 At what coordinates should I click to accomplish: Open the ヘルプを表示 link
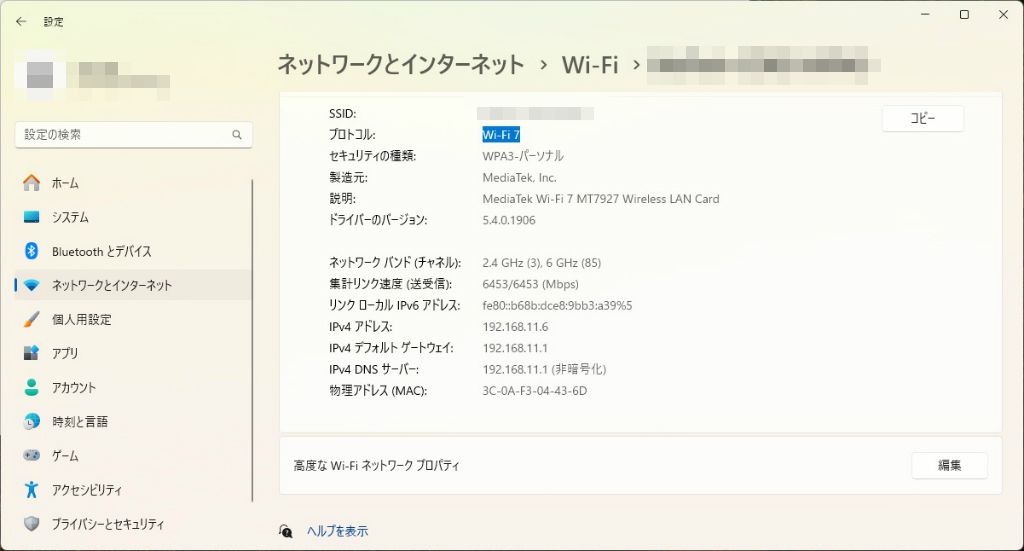click(x=338, y=531)
